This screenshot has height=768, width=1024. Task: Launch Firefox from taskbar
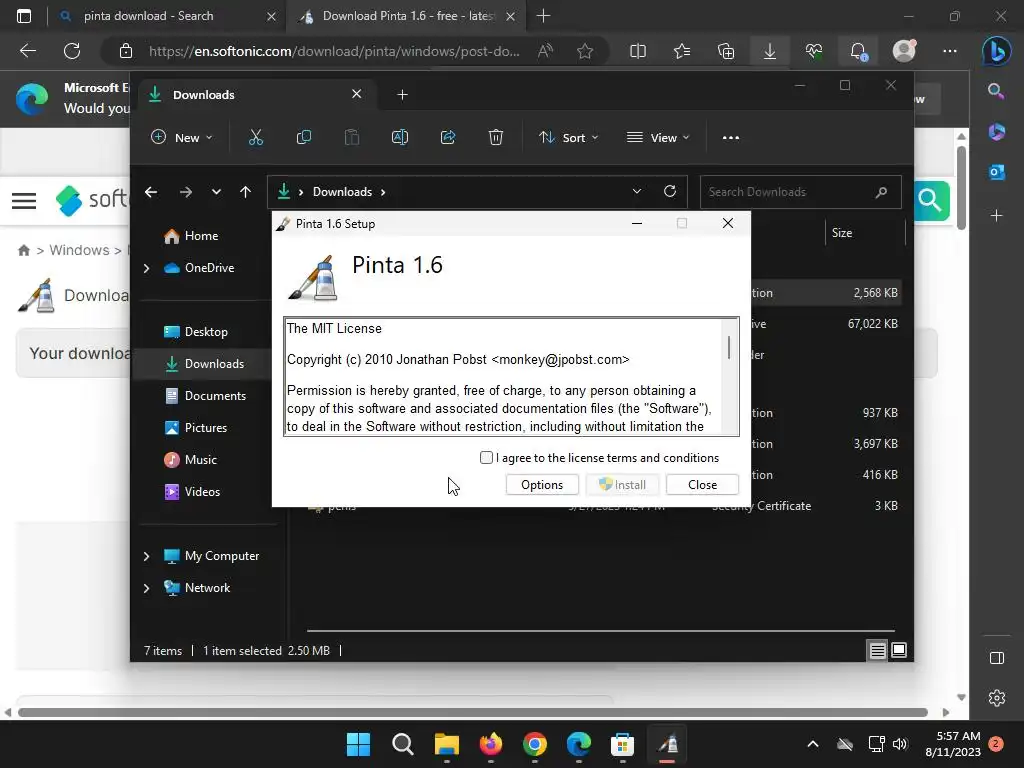tap(490, 744)
